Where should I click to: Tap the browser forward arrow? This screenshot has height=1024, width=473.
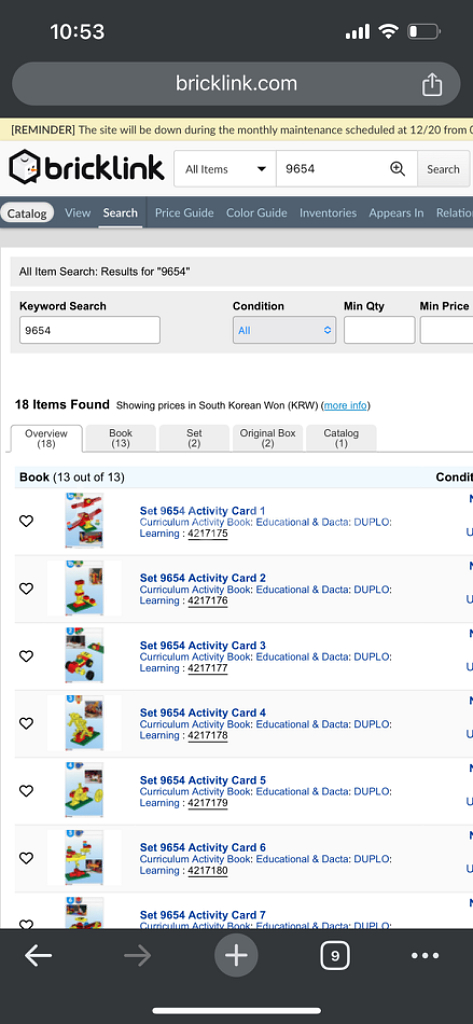tap(137, 956)
